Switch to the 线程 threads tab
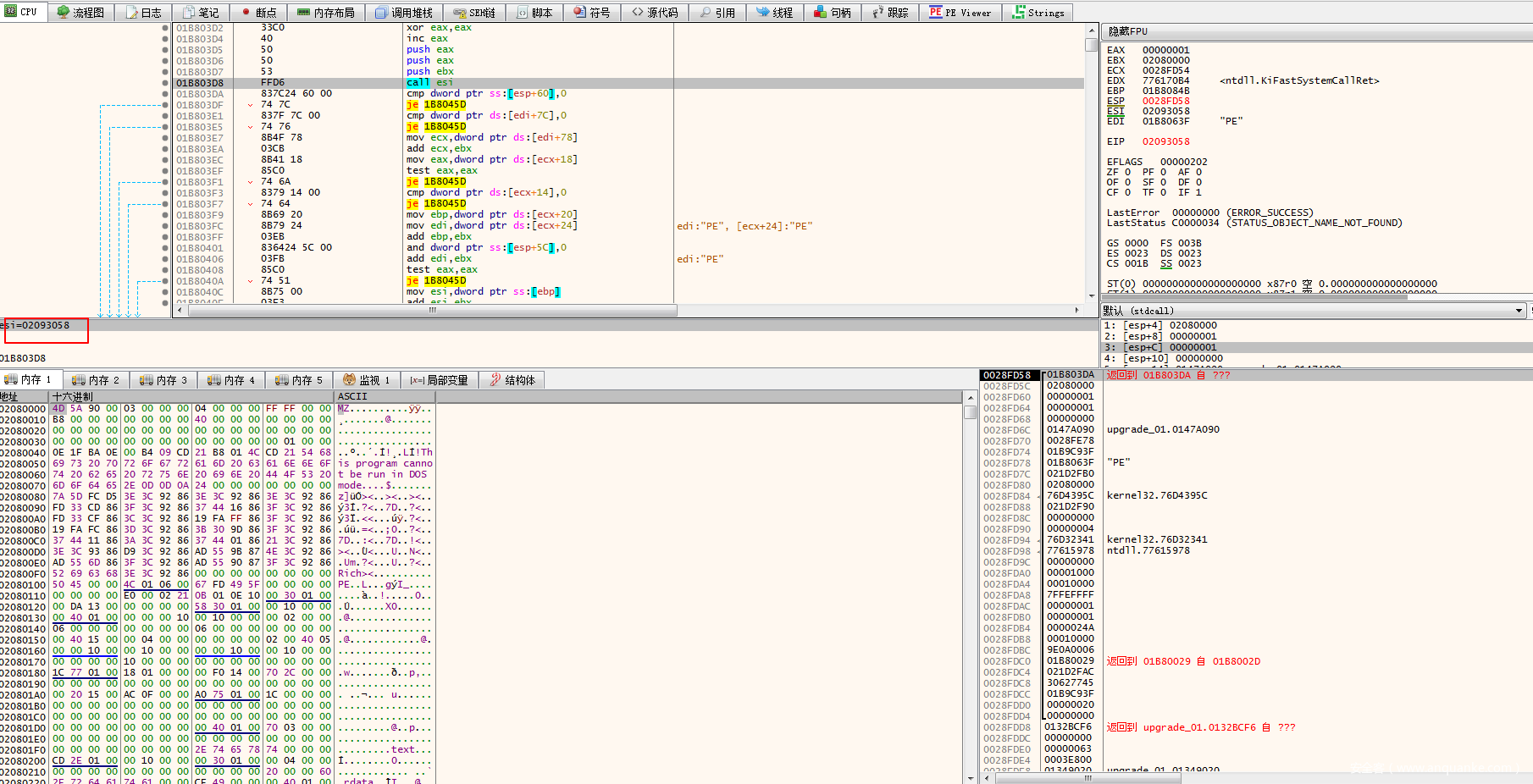The image size is (1533, 784). tap(775, 13)
